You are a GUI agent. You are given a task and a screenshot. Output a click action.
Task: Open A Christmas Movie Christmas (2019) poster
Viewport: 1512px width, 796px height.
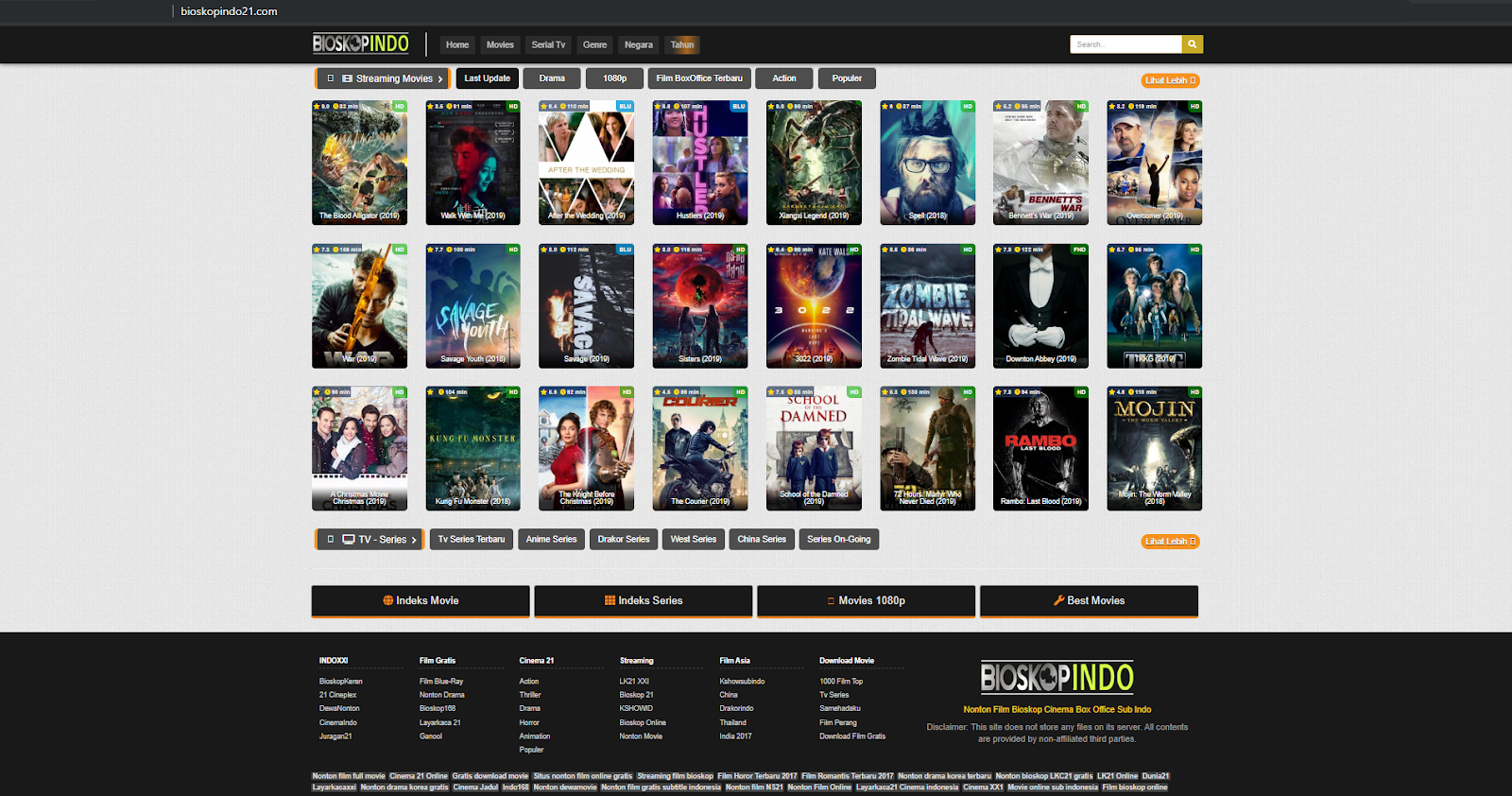coord(360,448)
